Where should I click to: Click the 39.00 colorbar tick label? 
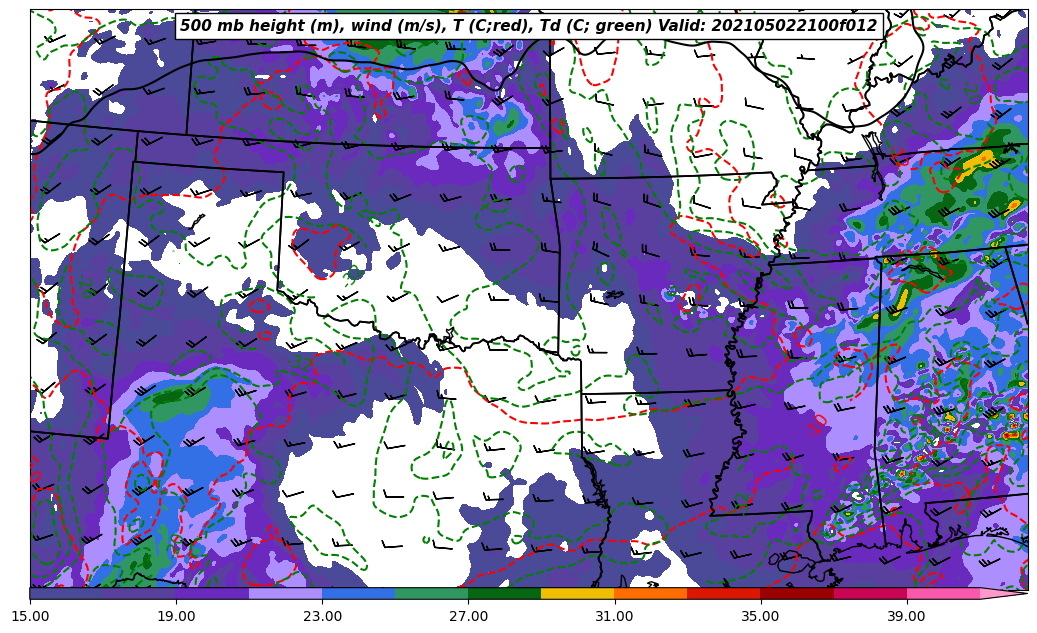906,617
